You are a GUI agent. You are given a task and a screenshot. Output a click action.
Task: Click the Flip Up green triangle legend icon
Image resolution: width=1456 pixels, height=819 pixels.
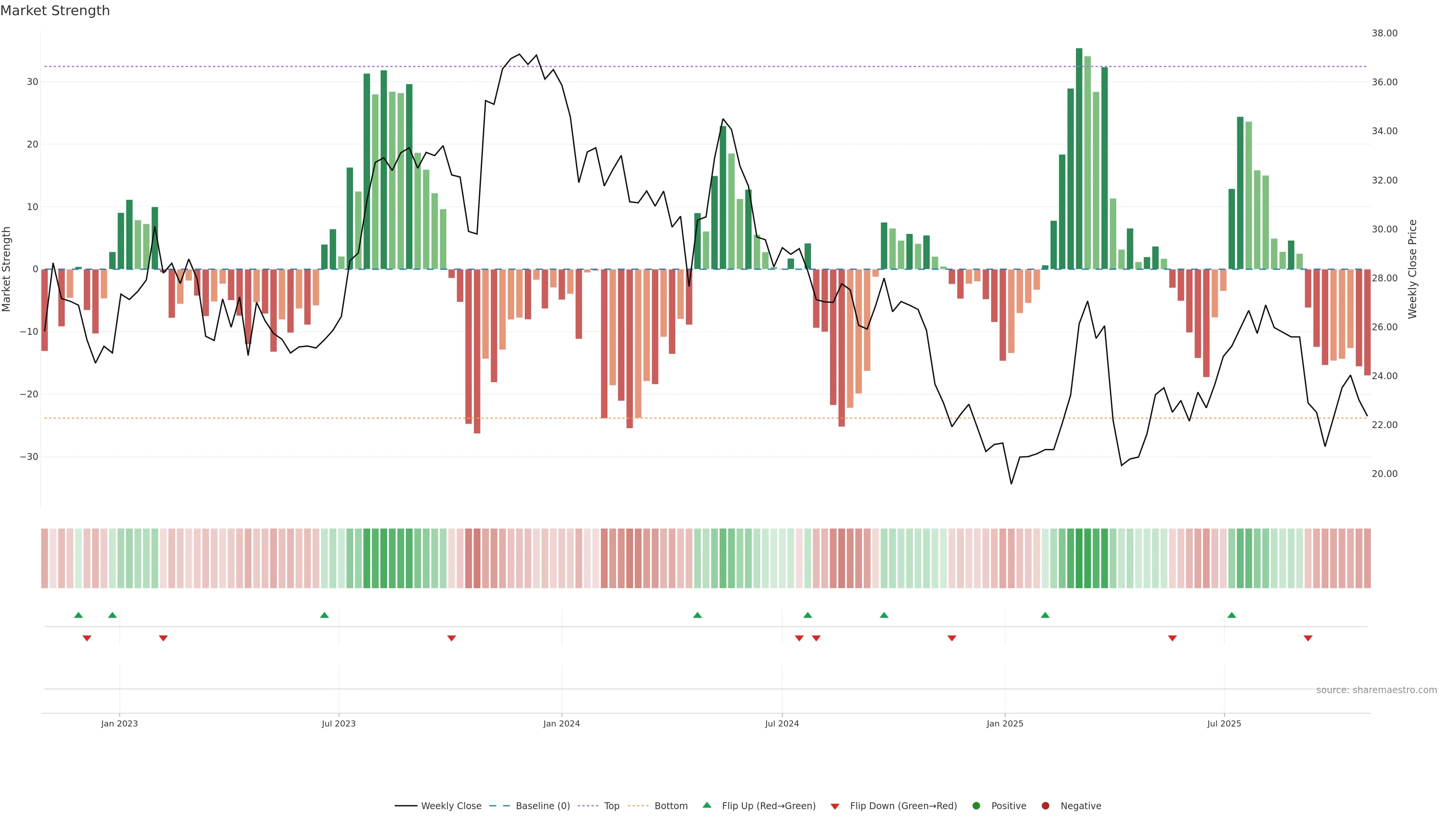point(706,805)
